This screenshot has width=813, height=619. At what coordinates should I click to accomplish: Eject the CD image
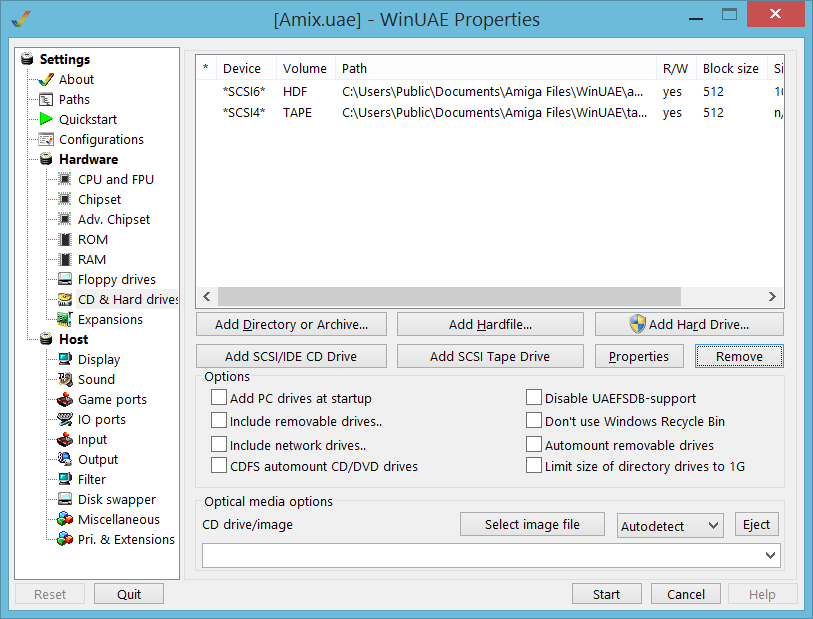pos(756,525)
